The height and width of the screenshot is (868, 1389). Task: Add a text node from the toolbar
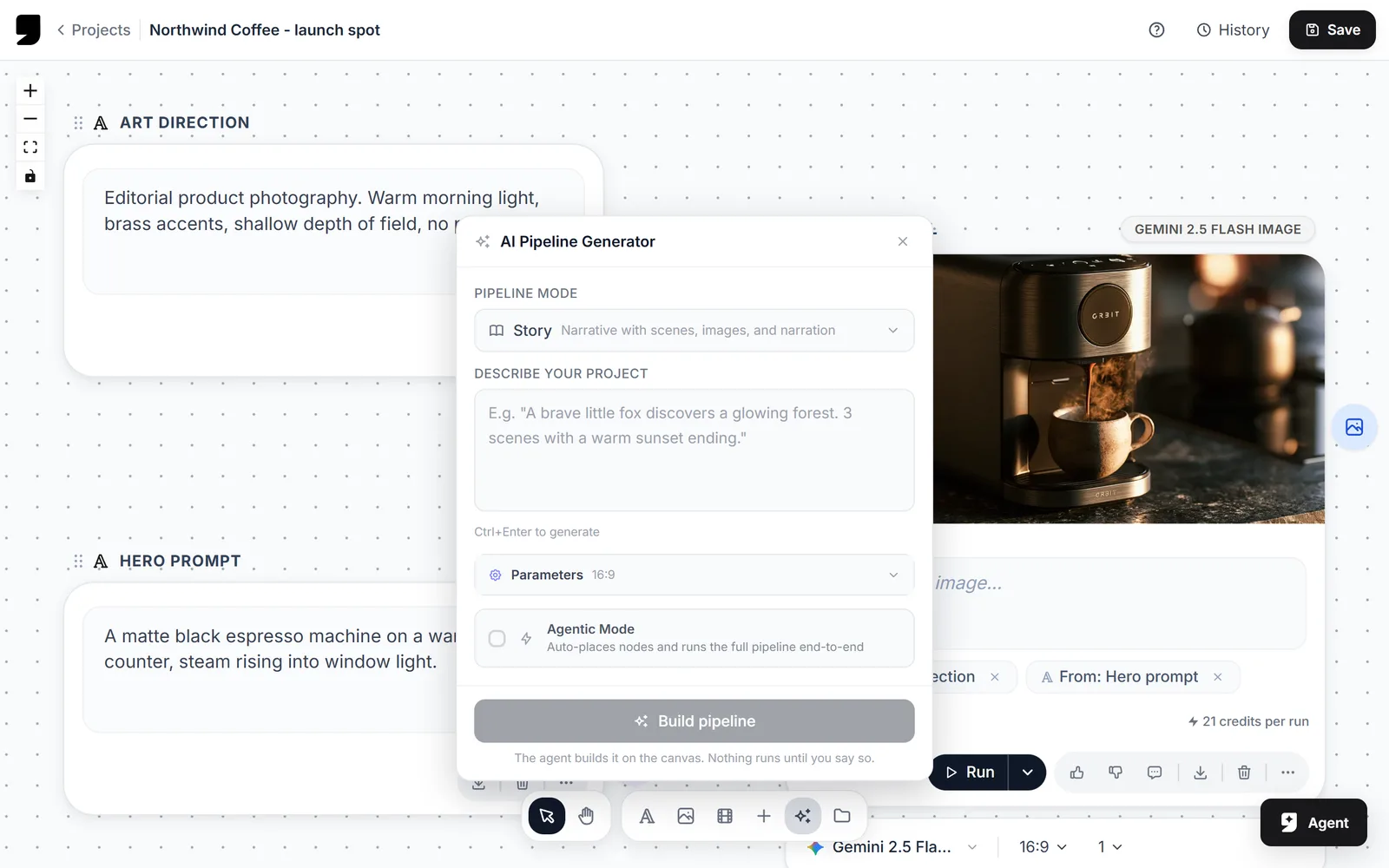click(647, 816)
